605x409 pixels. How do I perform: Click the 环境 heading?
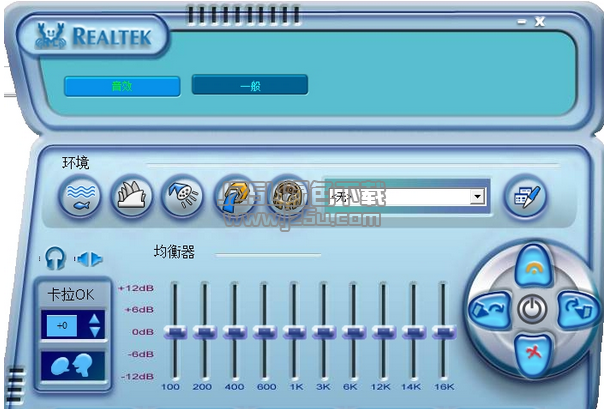click(76, 162)
